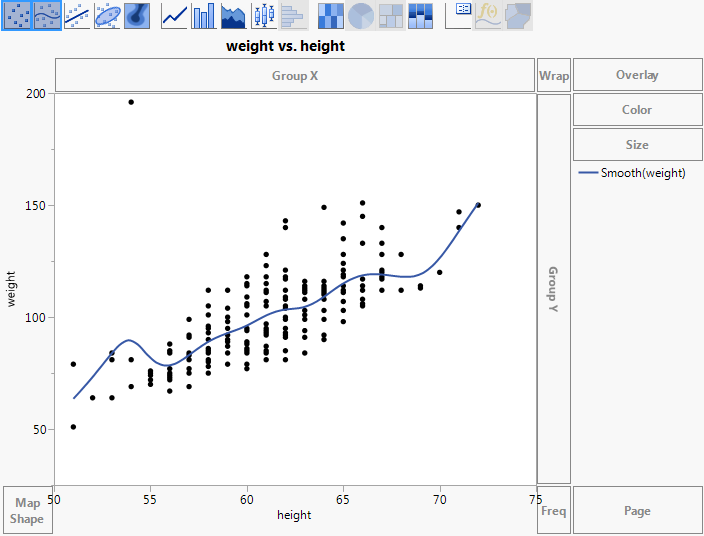Click the Color drop zone
The width and height of the screenshot is (704, 536).
638,110
